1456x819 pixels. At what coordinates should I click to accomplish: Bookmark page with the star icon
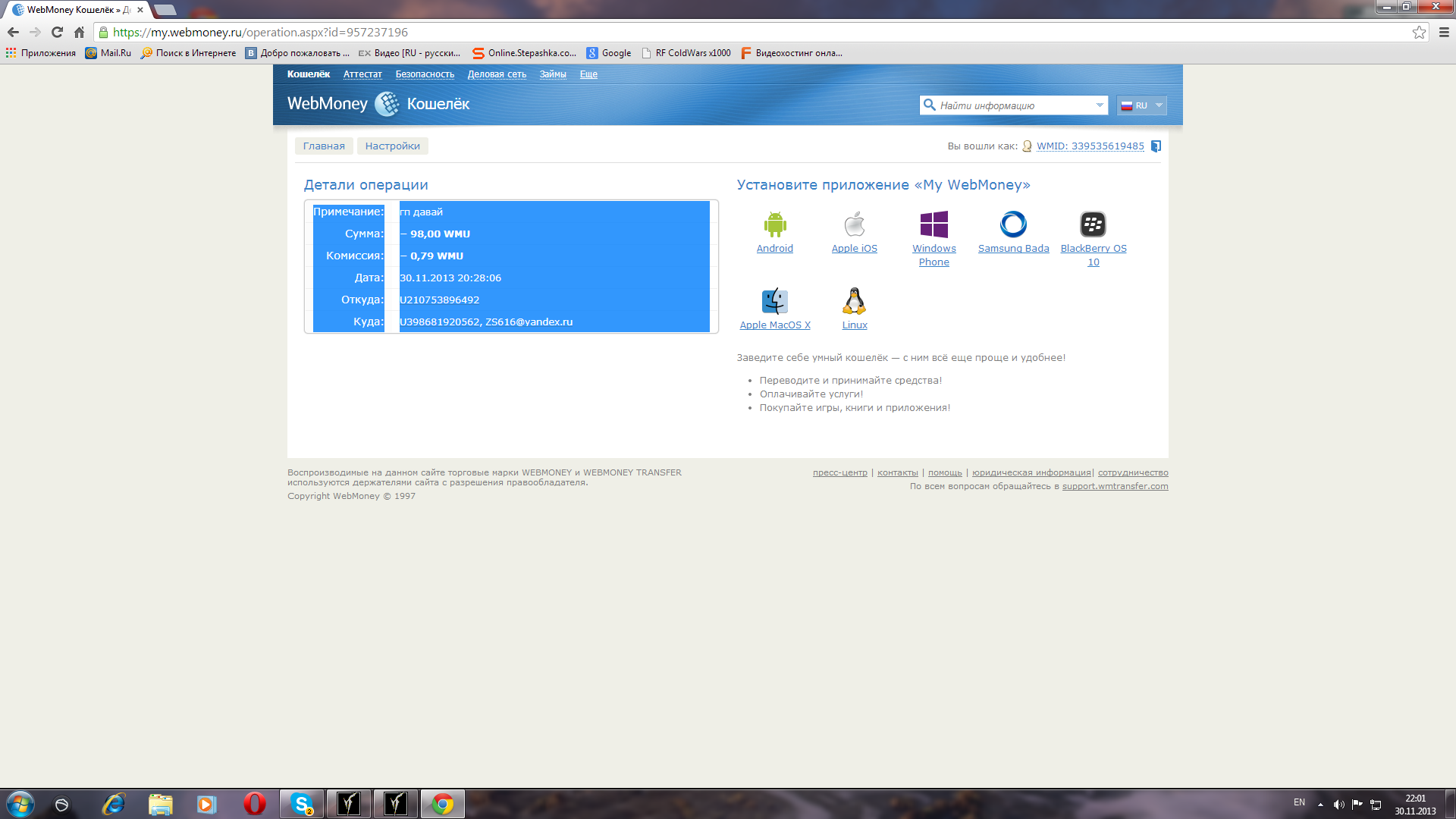pos(1419,32)
